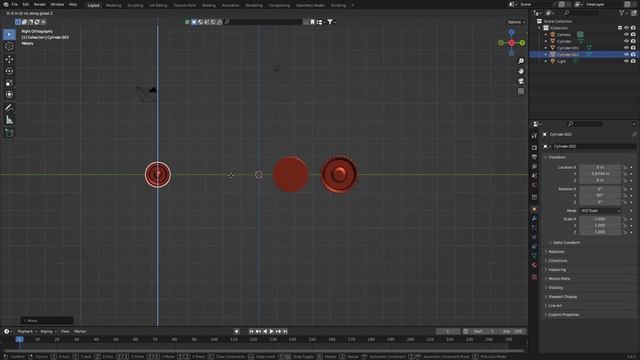Hide Cylinder.001 with its eye icon
This screenshot has width=640, height=360.
pos(626,48)
